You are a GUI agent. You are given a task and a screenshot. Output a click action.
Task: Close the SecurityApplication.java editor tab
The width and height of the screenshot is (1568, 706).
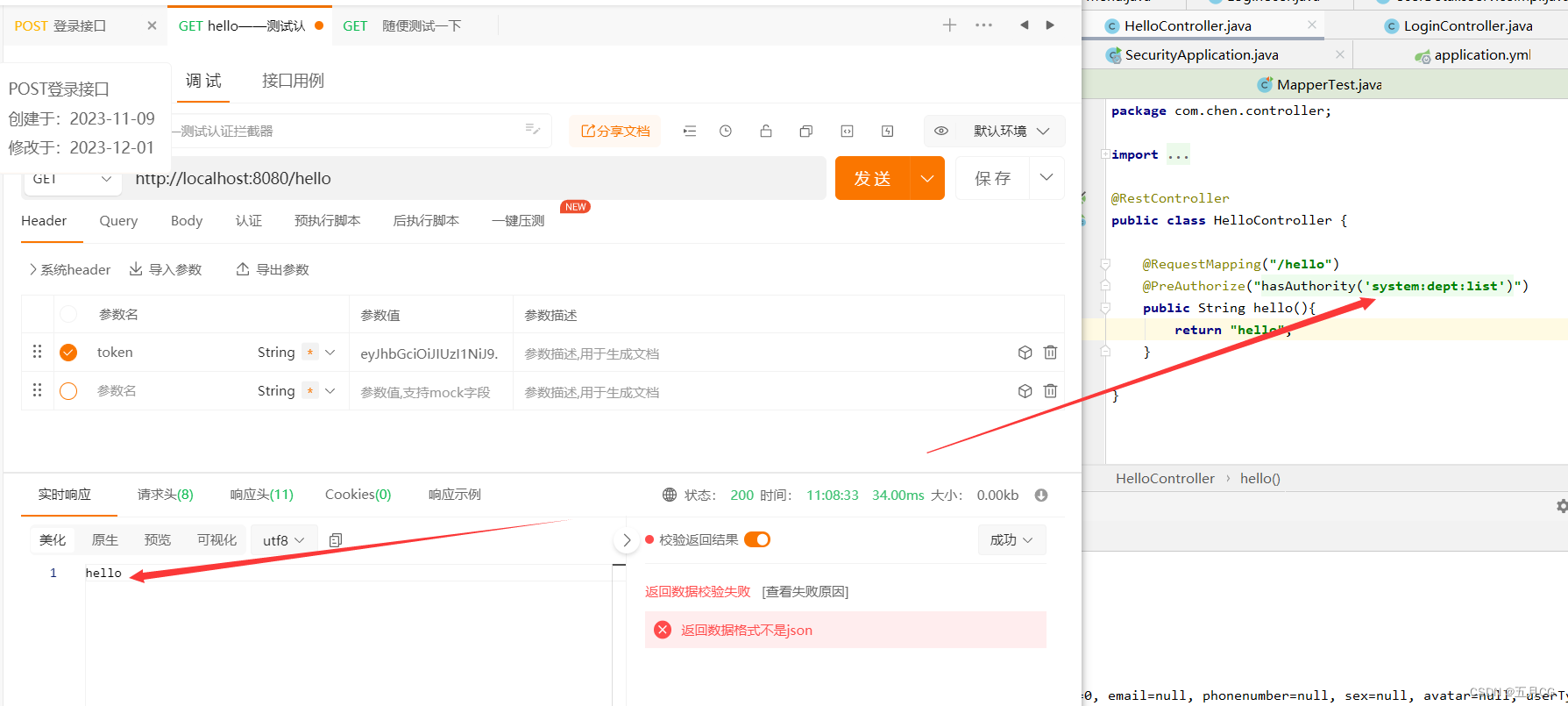tap(1339, 54)
